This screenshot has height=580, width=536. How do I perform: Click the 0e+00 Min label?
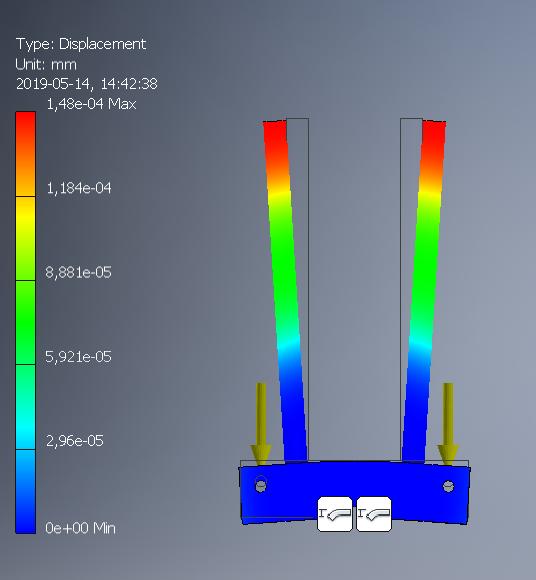[81, 528]
